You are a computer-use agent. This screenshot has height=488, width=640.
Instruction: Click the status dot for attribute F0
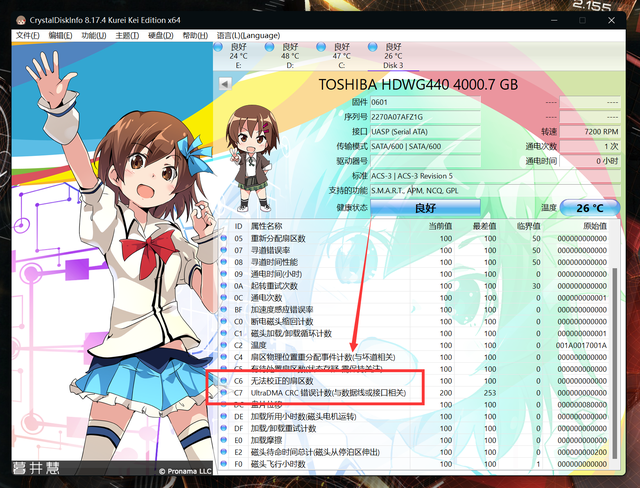[x=224, y=464]
